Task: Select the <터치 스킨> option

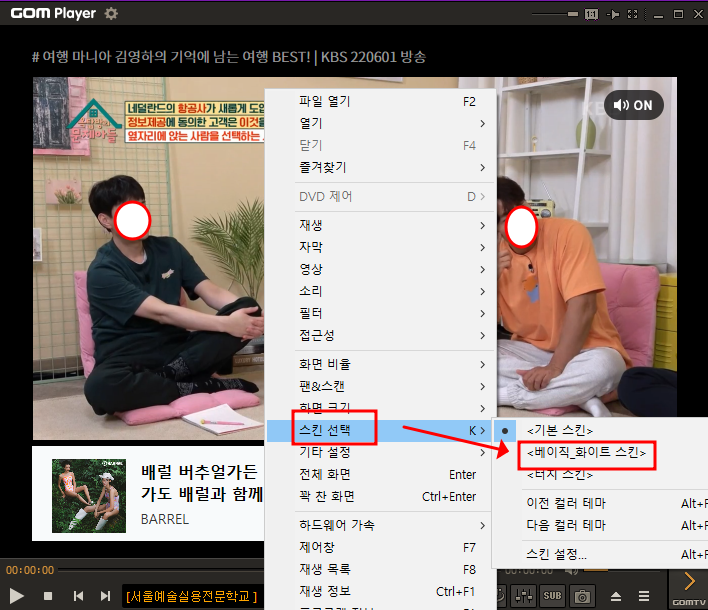Action: pyautogui.click(x=601, y=475)
